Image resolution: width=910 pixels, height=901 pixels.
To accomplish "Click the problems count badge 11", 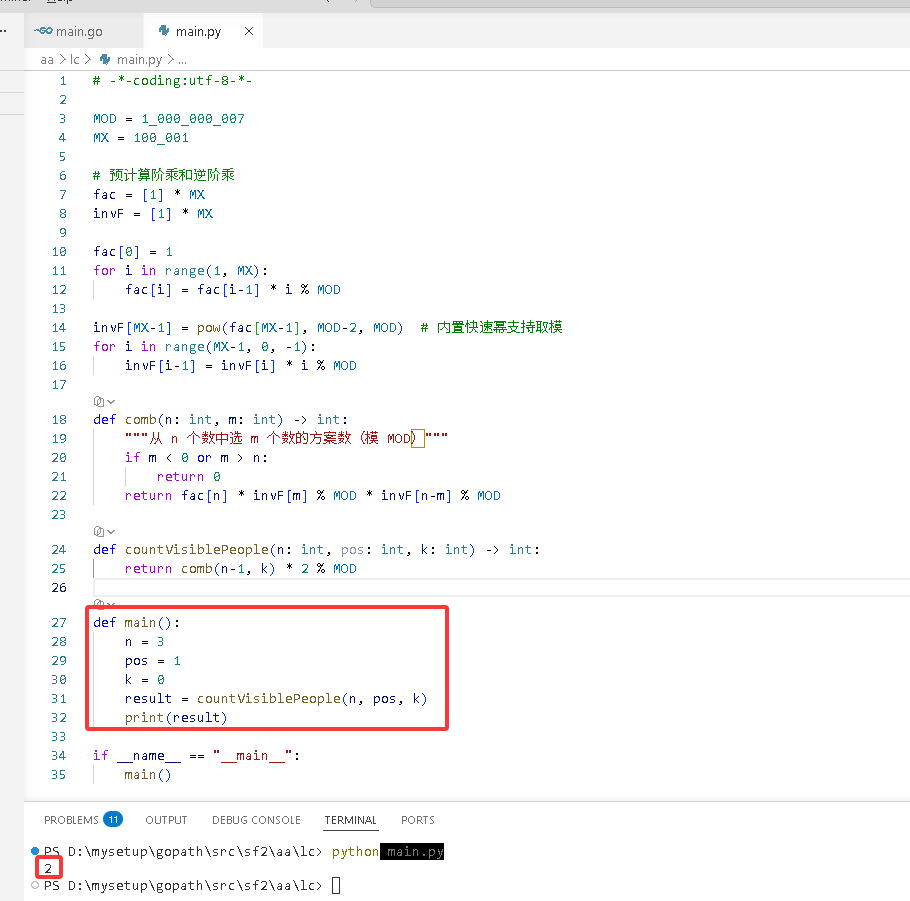I will click(x=113, y=819).
